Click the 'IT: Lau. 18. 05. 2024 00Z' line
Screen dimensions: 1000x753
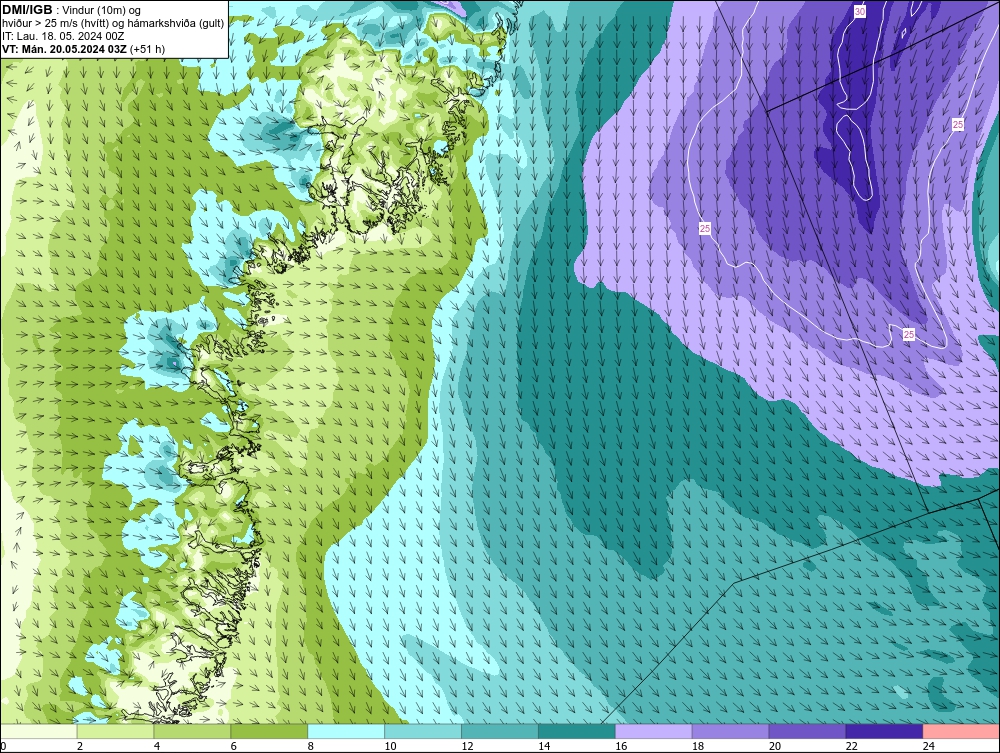pos(62,36)
